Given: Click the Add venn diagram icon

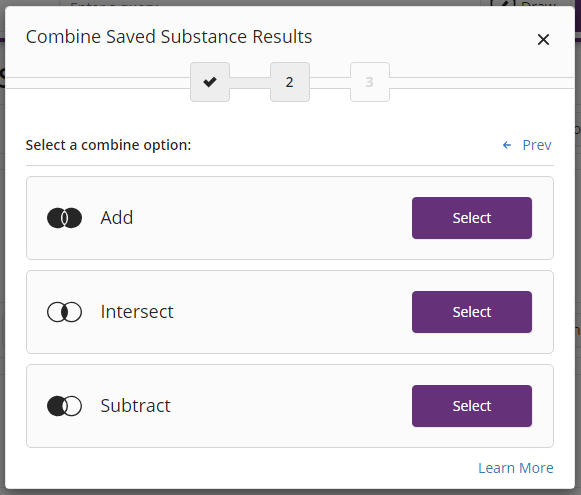Looking at the screenshot, I should [x=64, y=218].
